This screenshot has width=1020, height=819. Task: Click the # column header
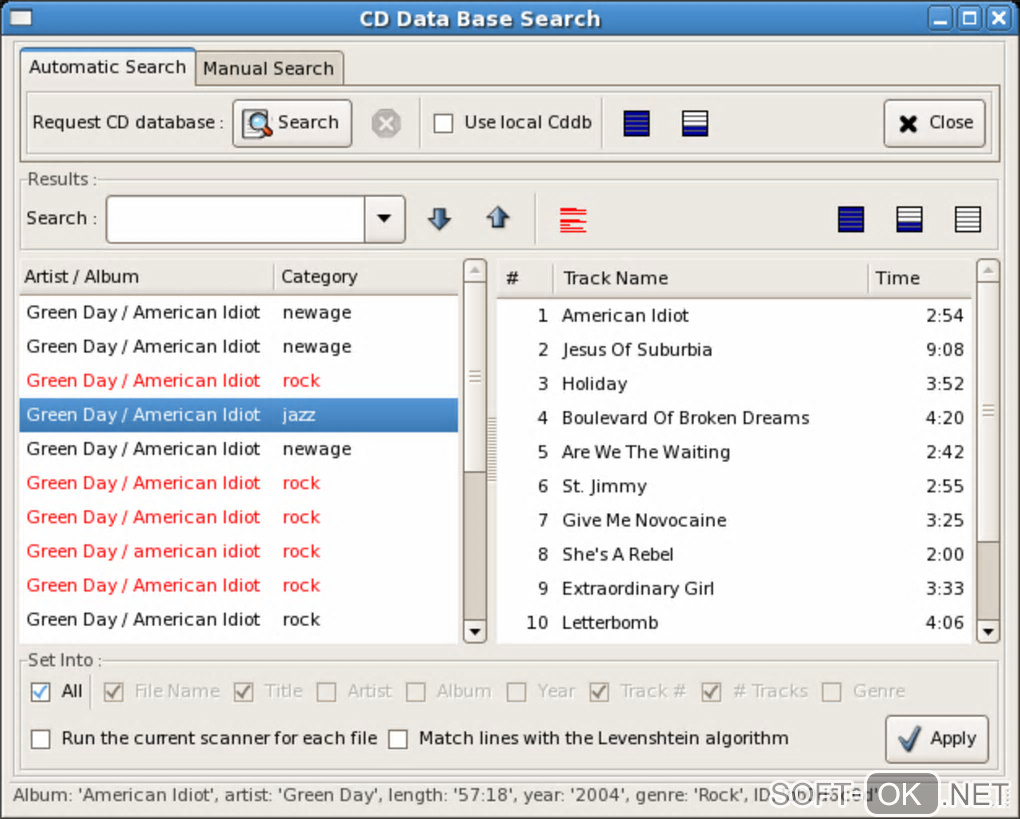526,278
